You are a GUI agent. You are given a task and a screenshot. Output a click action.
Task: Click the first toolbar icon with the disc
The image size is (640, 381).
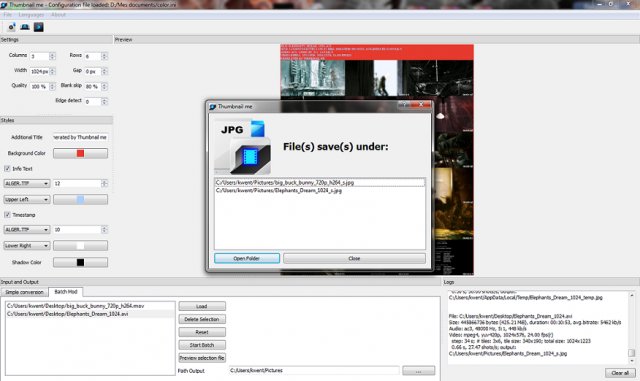(11, 27)
